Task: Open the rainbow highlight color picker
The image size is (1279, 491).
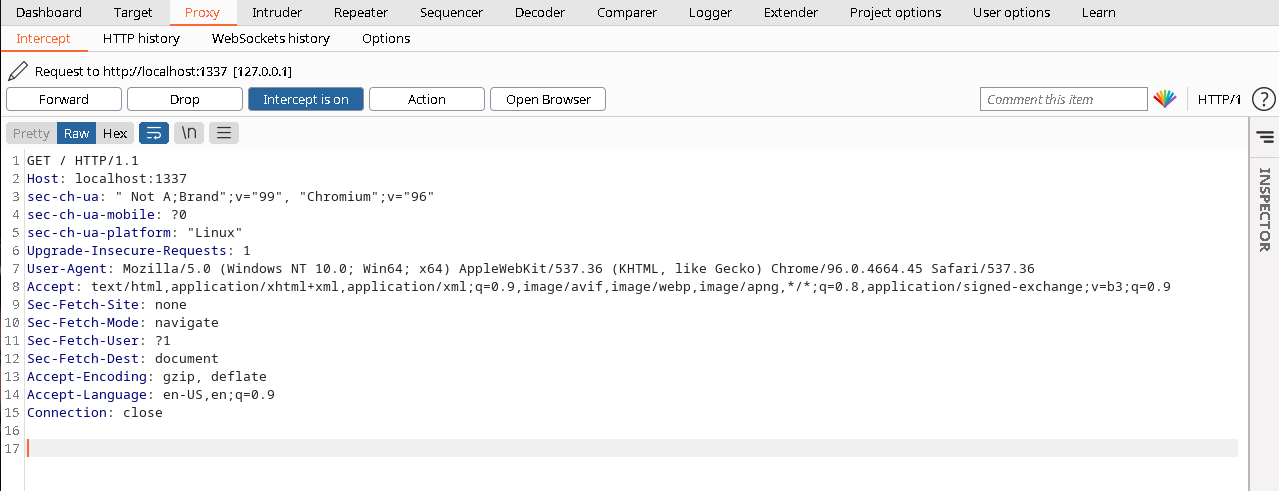Action: (1164, 99)
